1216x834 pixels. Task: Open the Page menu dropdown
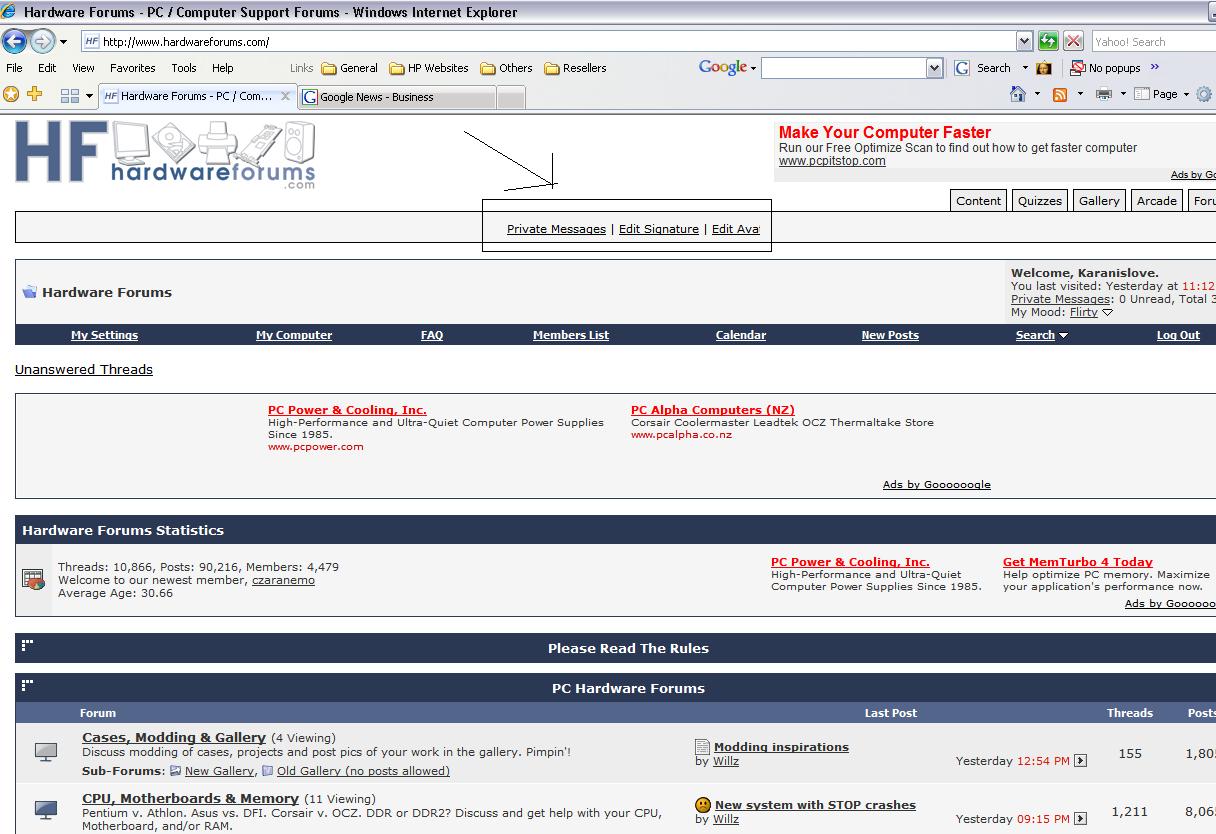tap(1164, 94)
